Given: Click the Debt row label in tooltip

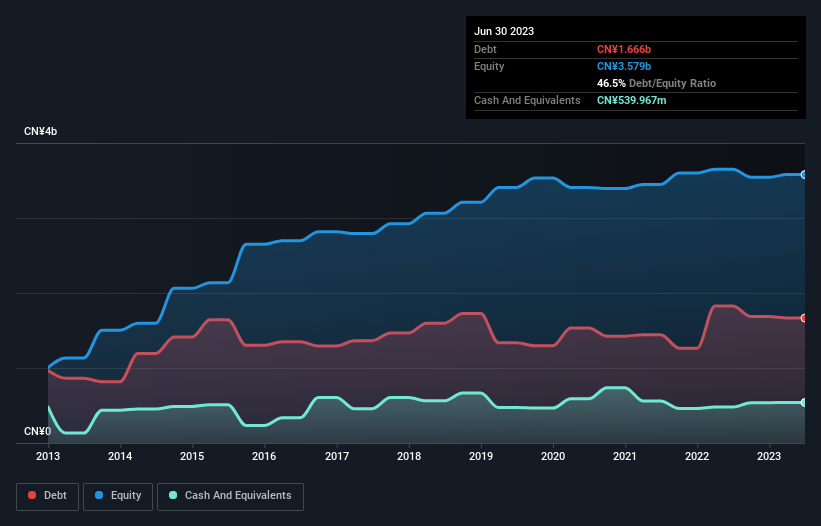Looking at the screenshot, I should click(x=485, y=49).
